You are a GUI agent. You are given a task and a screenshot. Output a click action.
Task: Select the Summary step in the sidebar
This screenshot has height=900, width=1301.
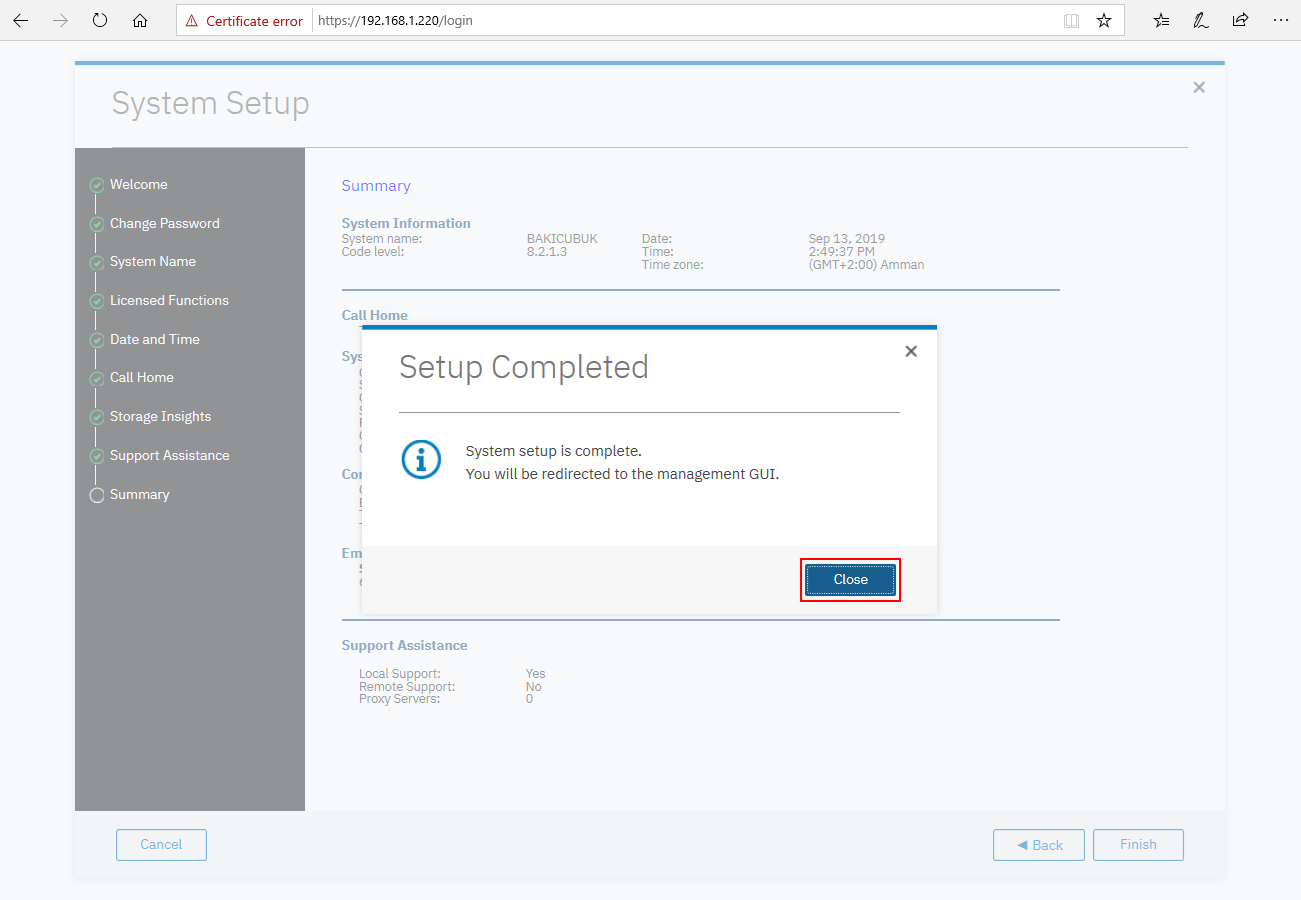pyautogui.click(x=140, y=495)
